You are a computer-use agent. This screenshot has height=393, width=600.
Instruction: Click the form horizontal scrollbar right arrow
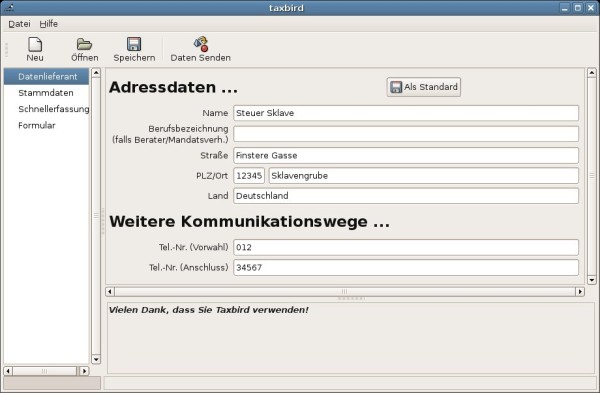pos(580,292)
